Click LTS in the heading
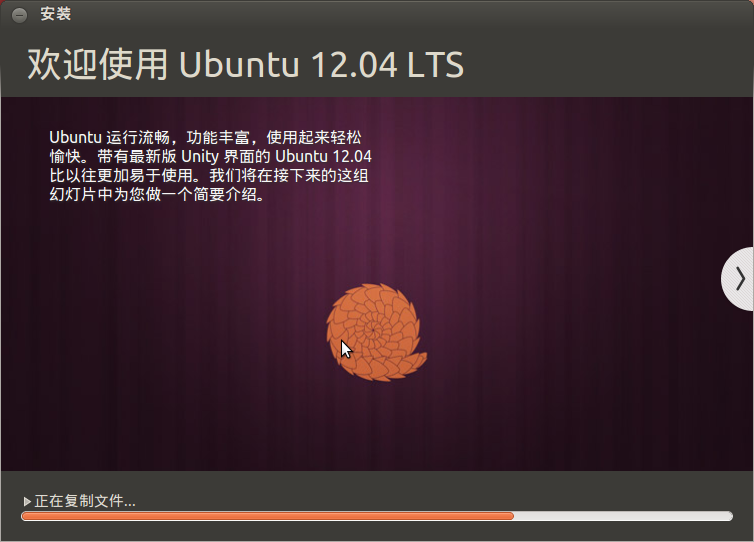This screenshot has height=542, width=754. point(435,65)
